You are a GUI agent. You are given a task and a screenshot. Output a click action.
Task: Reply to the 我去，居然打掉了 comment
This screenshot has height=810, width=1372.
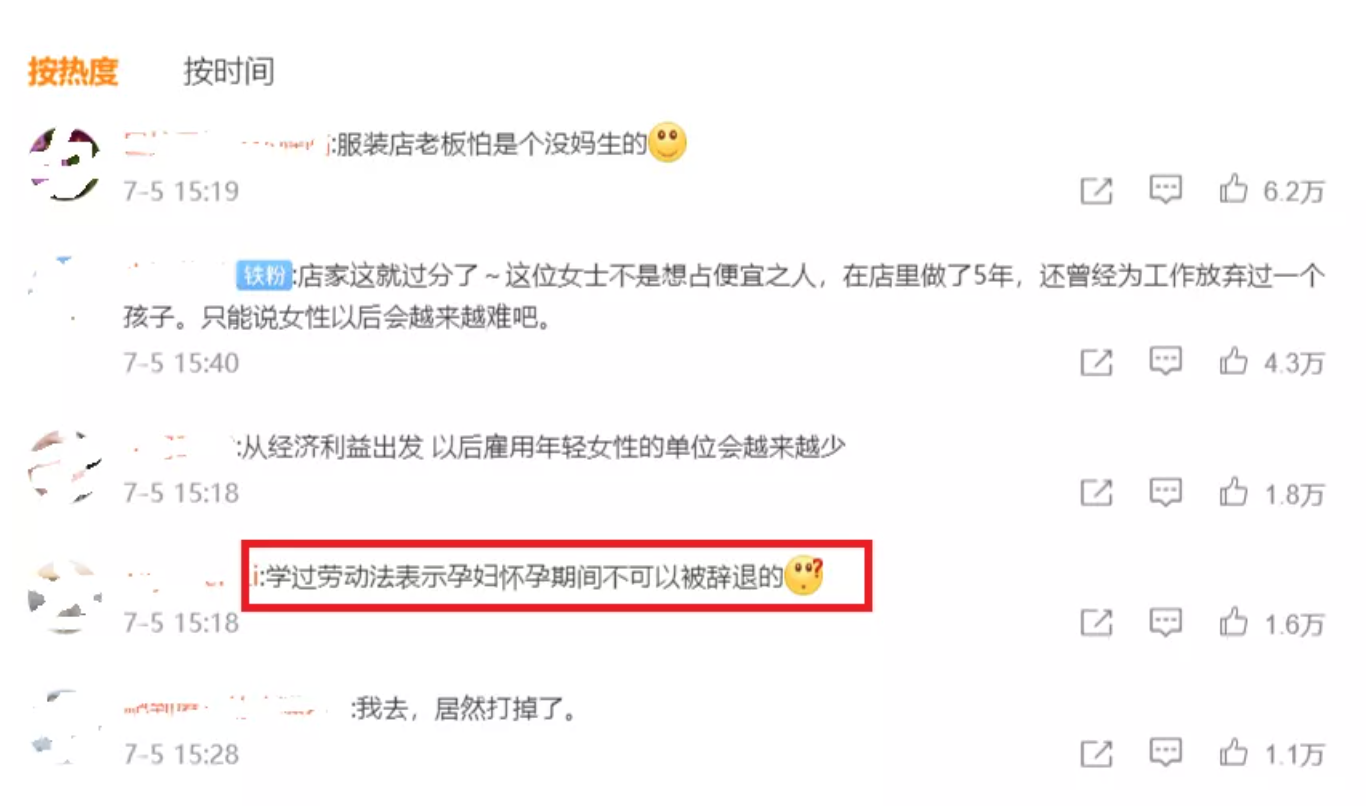[x=1165, y=753]
